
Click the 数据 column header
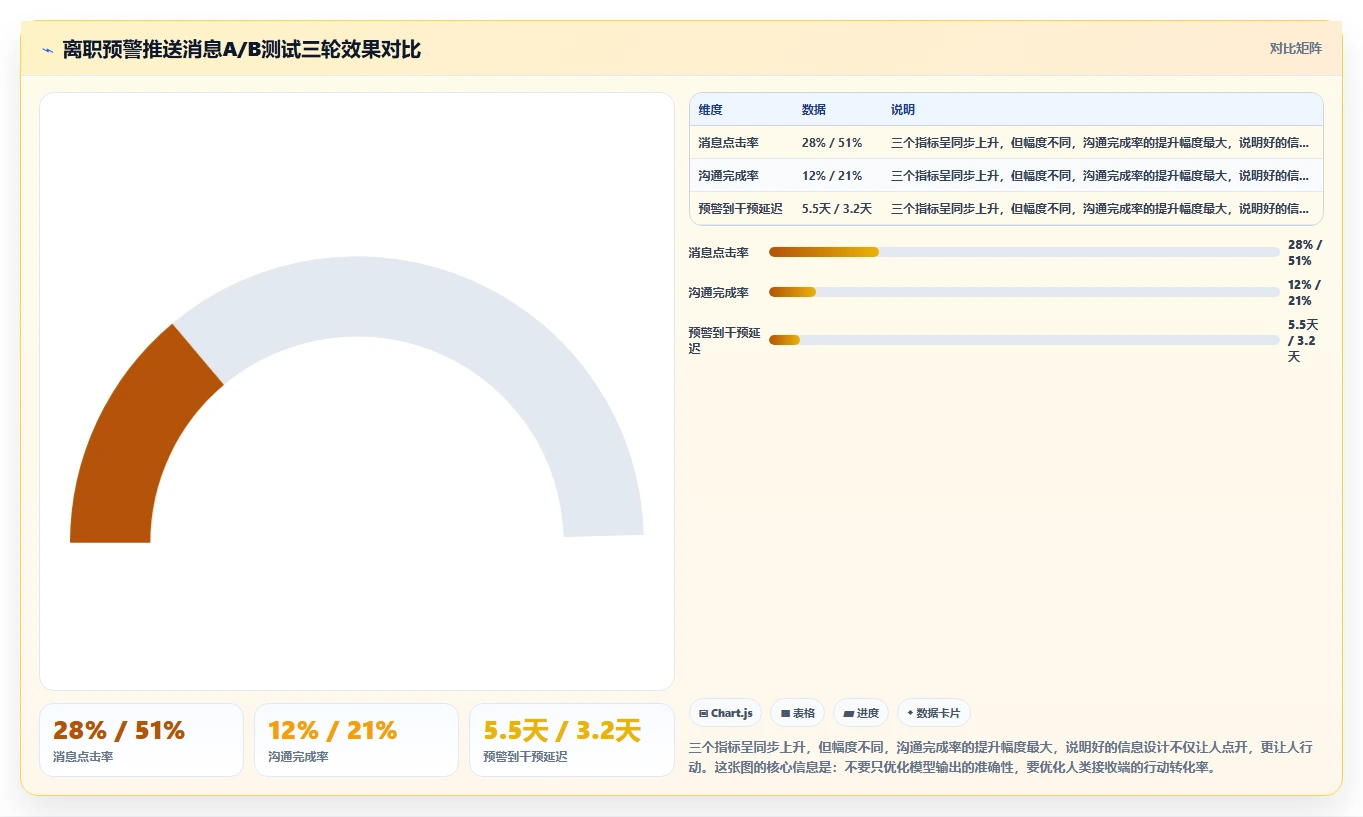coord(838,110)
